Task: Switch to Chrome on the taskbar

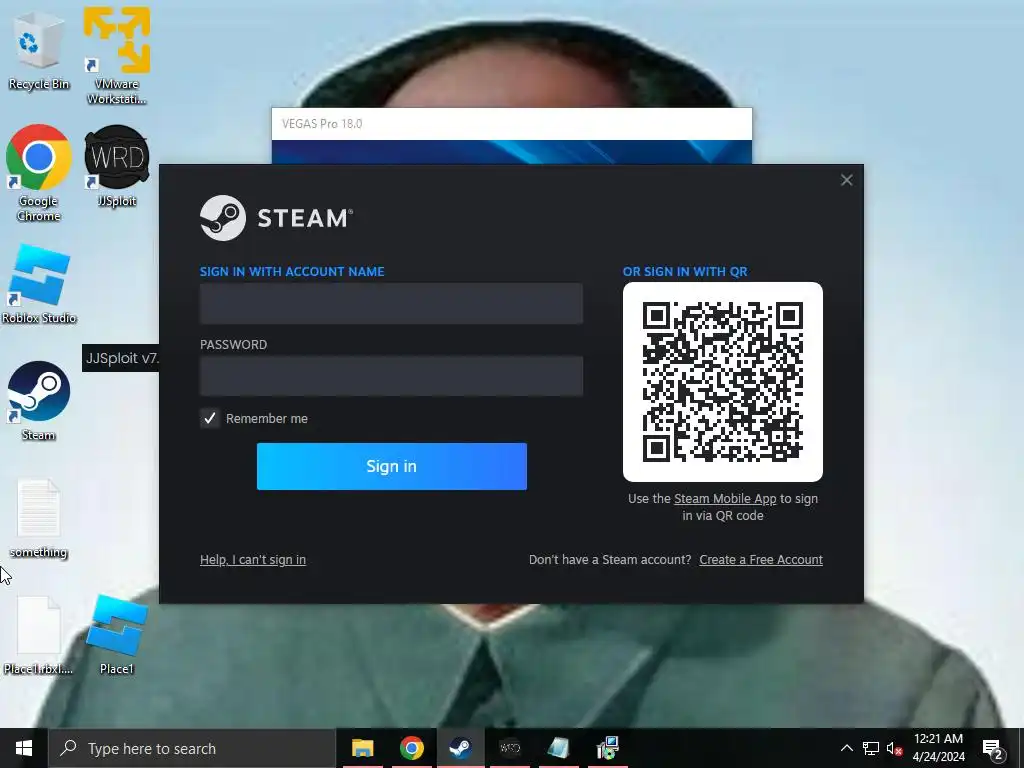Action: coord(411,748)
